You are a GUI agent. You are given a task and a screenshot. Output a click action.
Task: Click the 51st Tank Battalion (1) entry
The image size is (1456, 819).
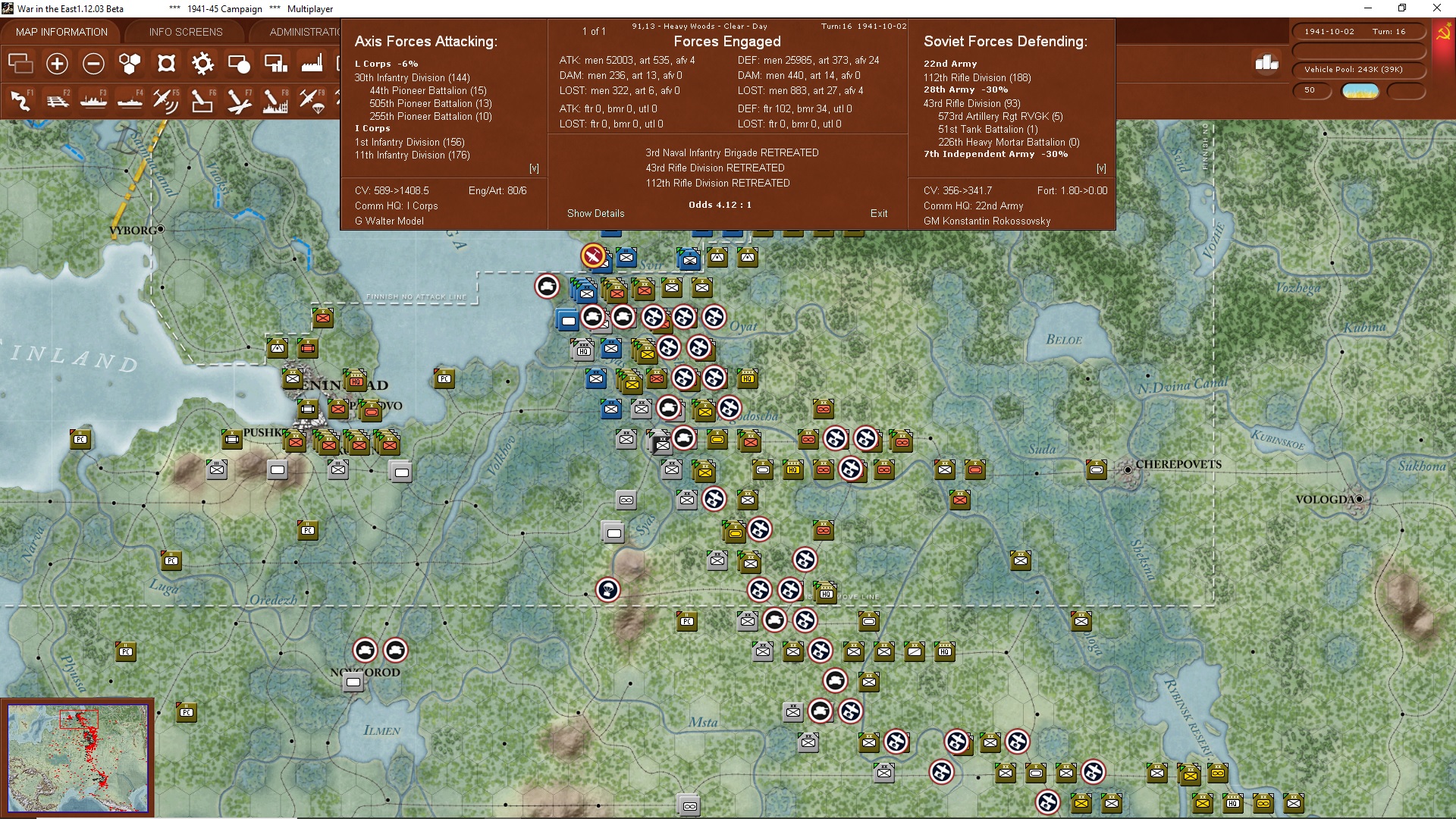click(988, 129)
